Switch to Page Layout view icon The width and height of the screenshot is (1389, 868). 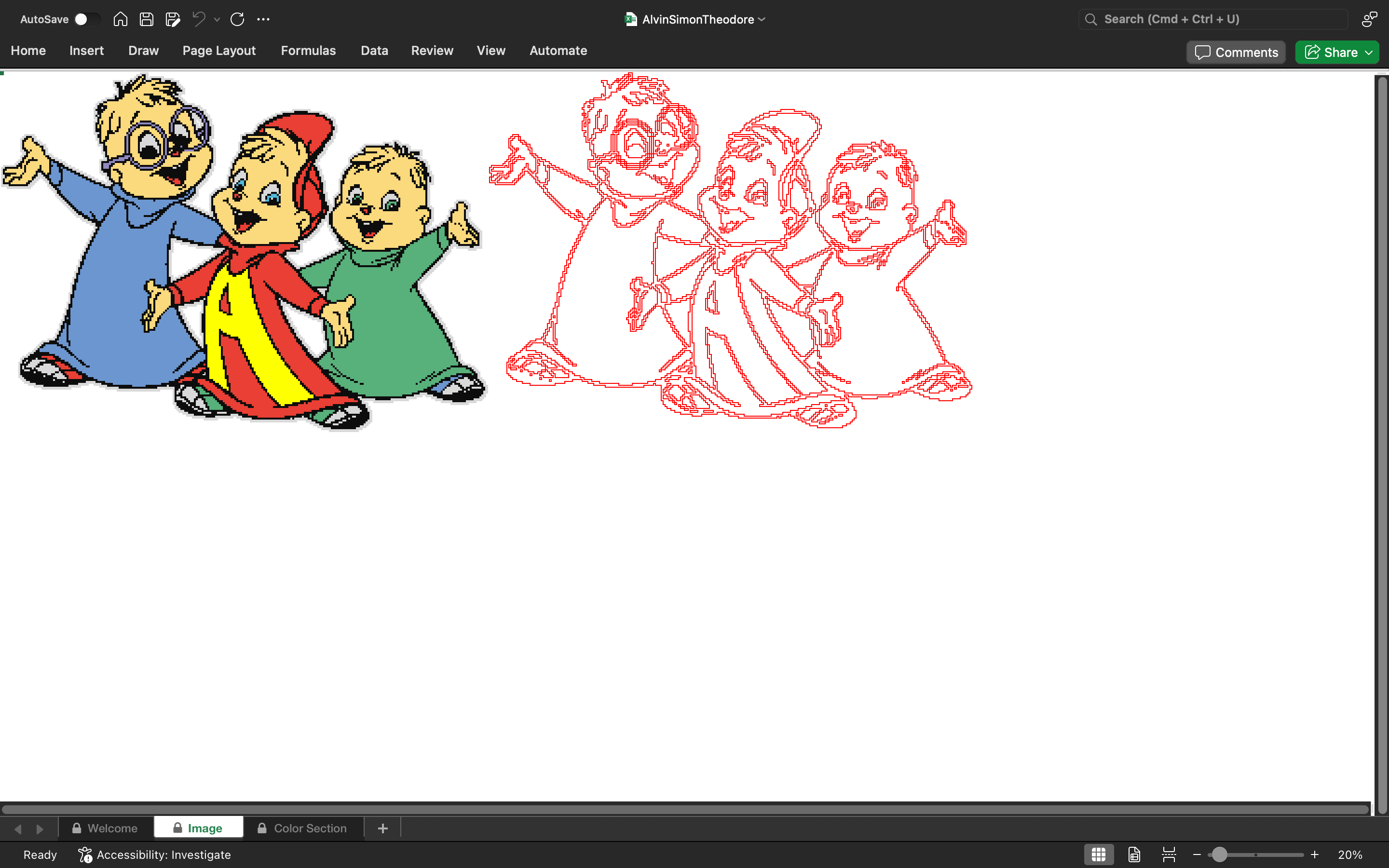pos(1134,855)
